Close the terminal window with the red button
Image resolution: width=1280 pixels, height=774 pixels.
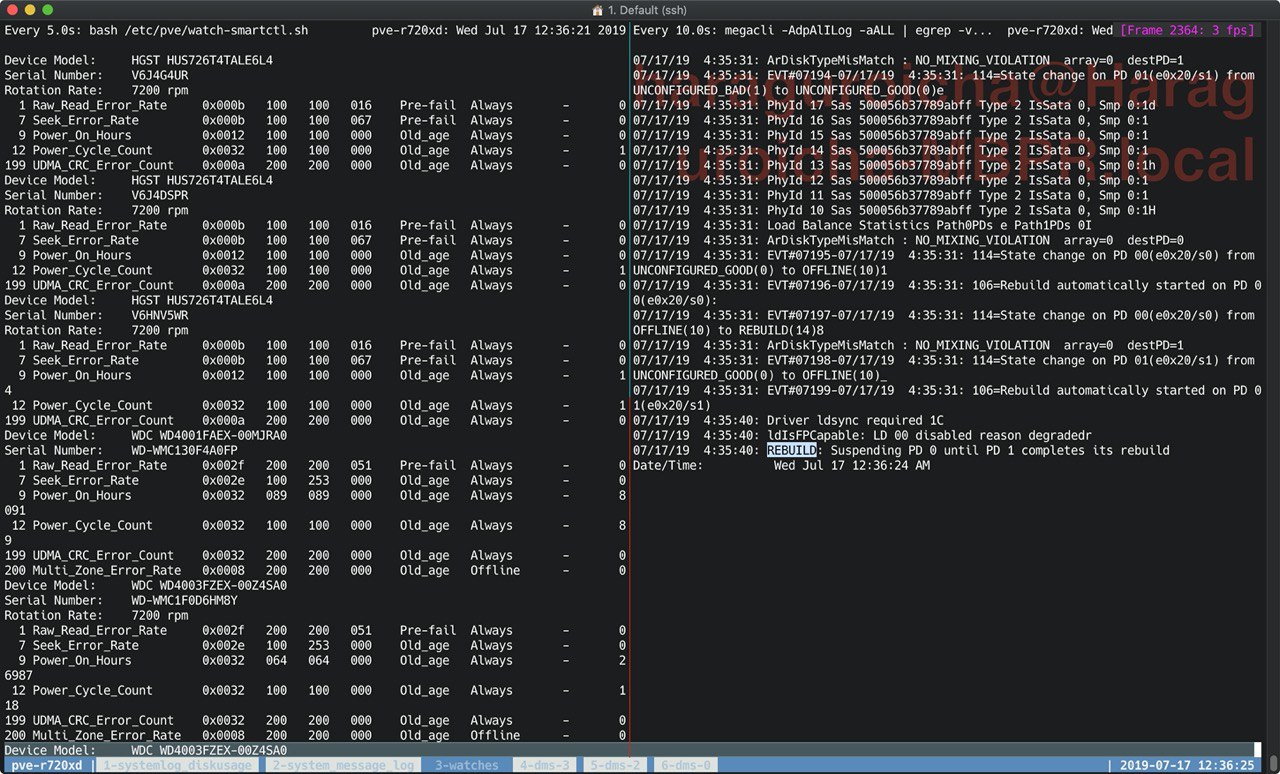12,10
